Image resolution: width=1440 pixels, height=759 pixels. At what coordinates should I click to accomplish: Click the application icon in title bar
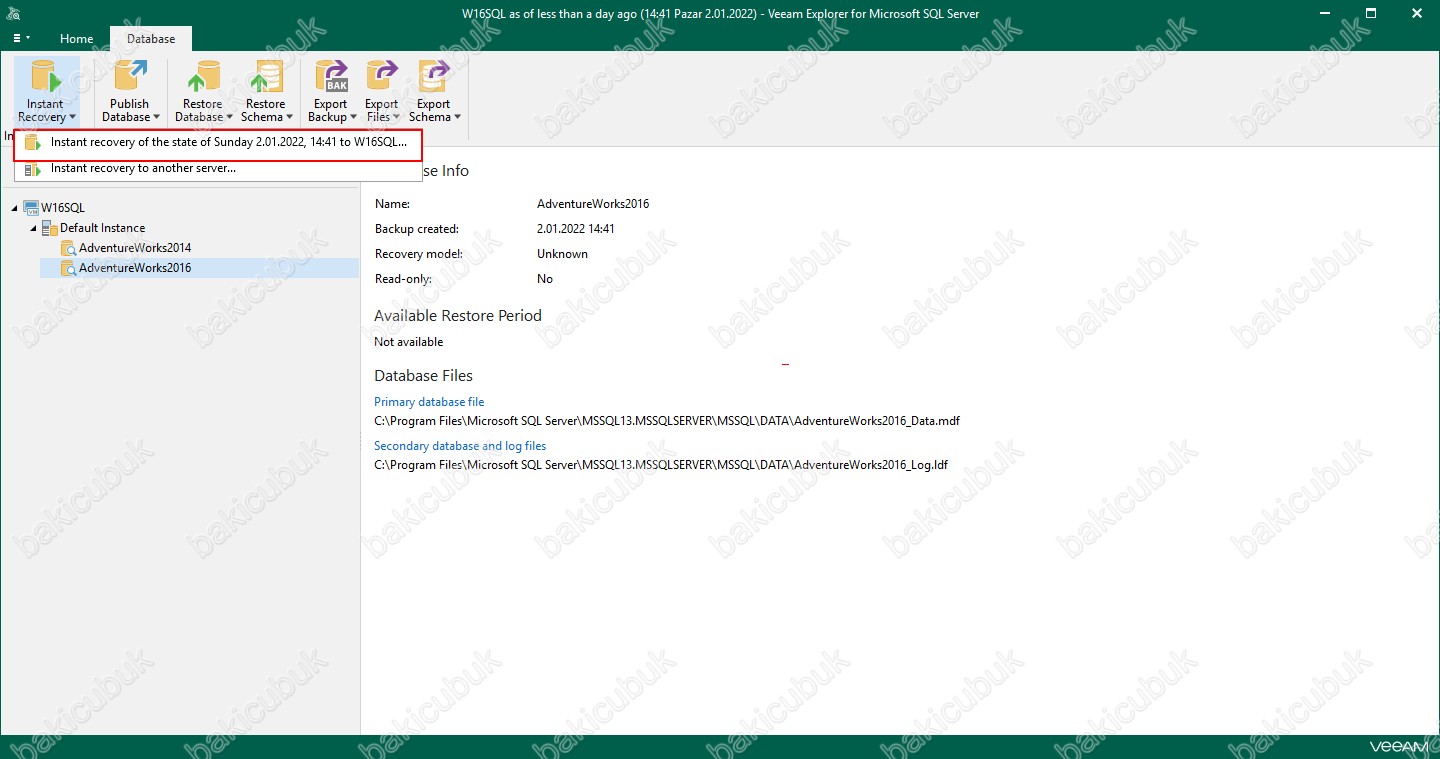14,14
